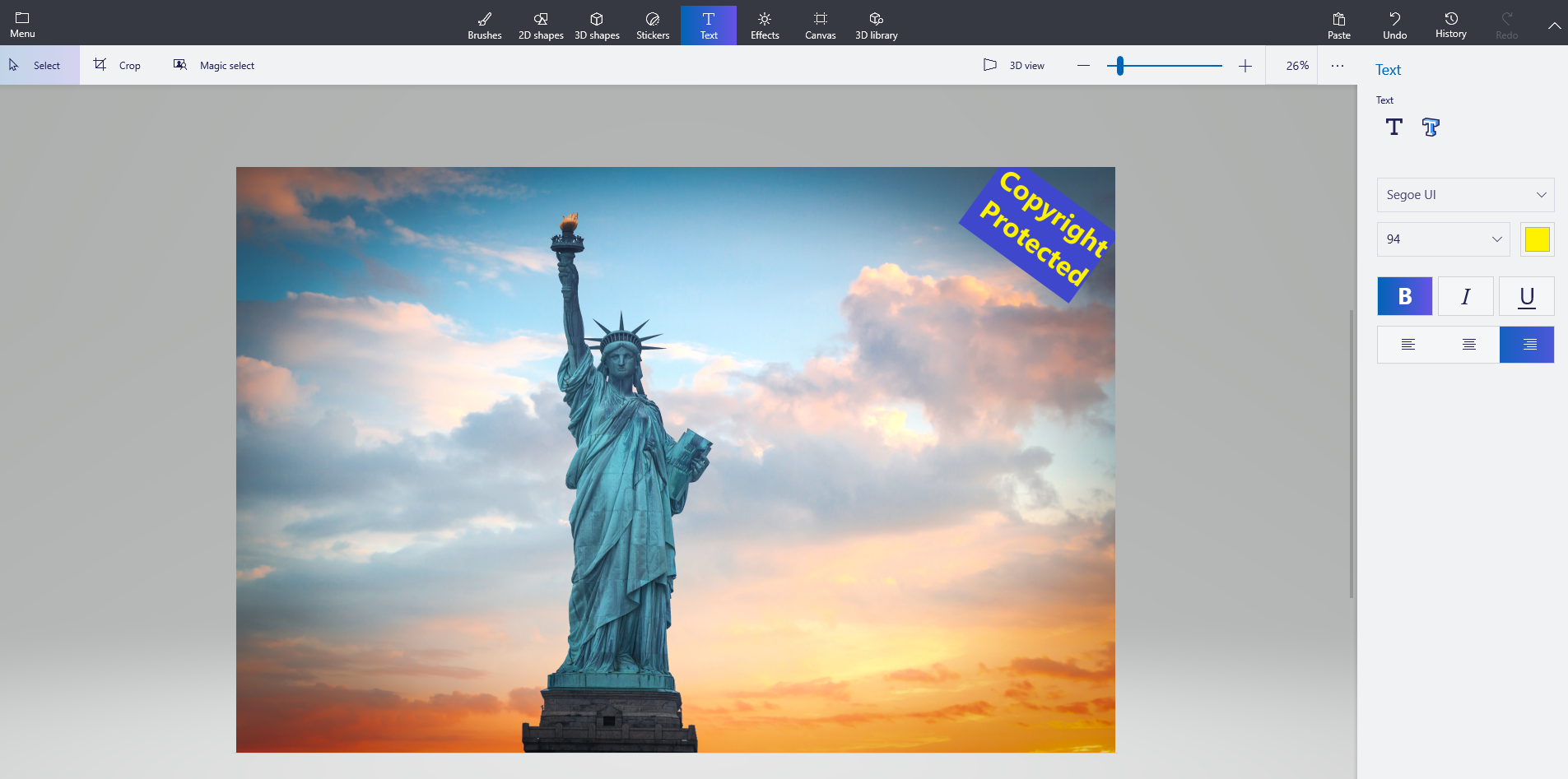1568x779 pixels.
Task: Open the three-dots more options menu
Action: coord(1338,65)
